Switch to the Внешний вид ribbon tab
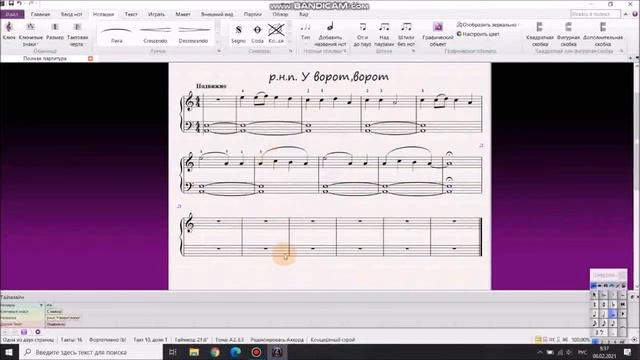The height and width of the screenshot is (360, 640). pyautogui.click(x=217, y=14)
